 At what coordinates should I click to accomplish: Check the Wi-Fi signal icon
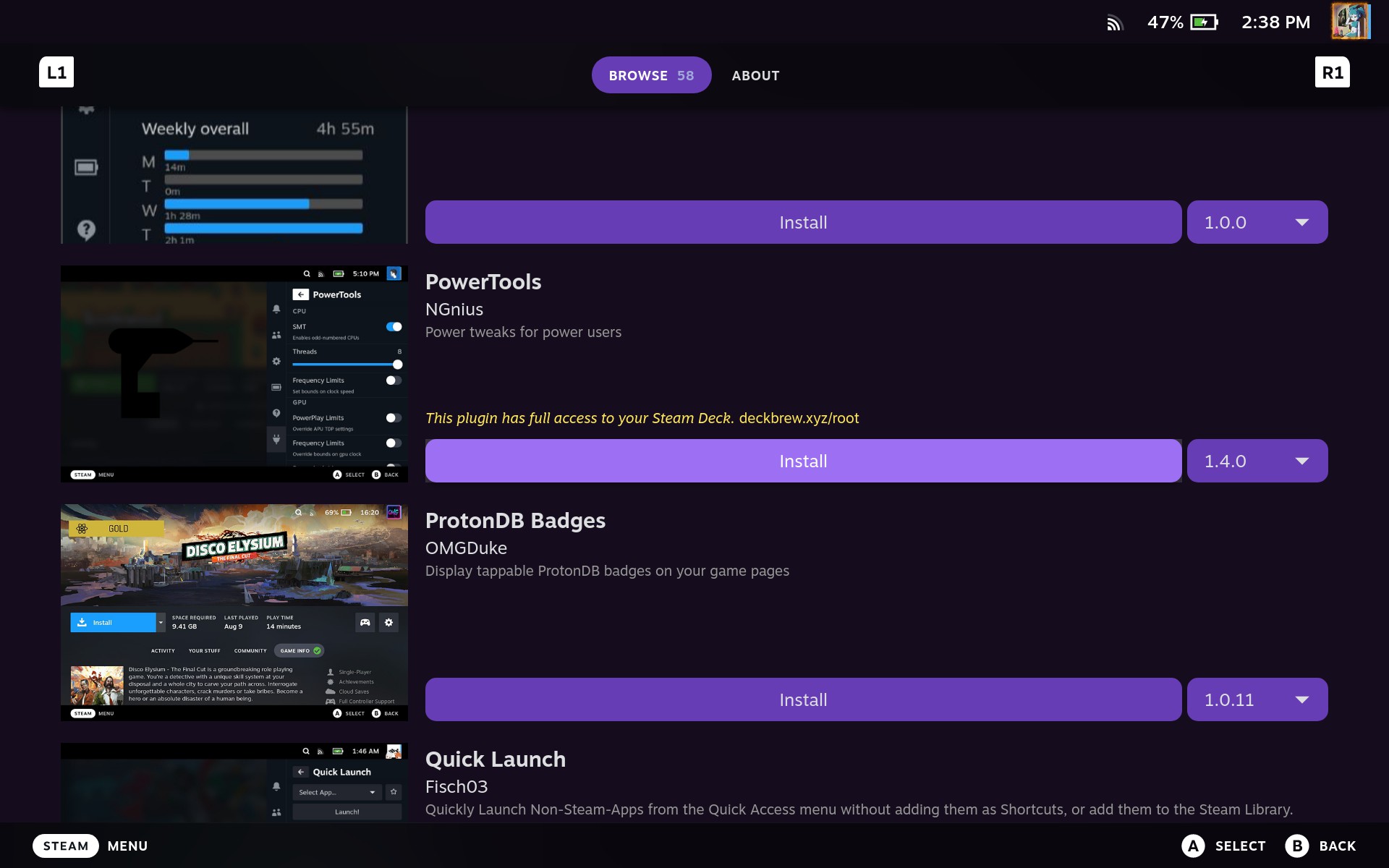tap(1114, 23)
